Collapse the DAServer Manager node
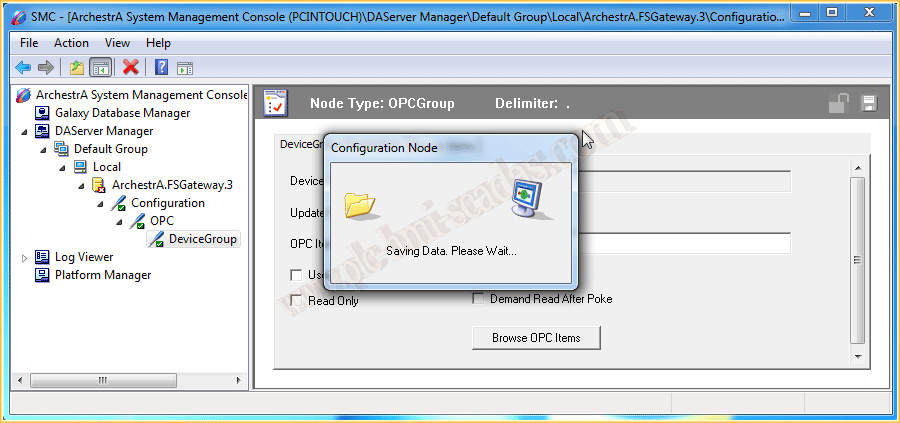900x423 pixels. (25, 131)
